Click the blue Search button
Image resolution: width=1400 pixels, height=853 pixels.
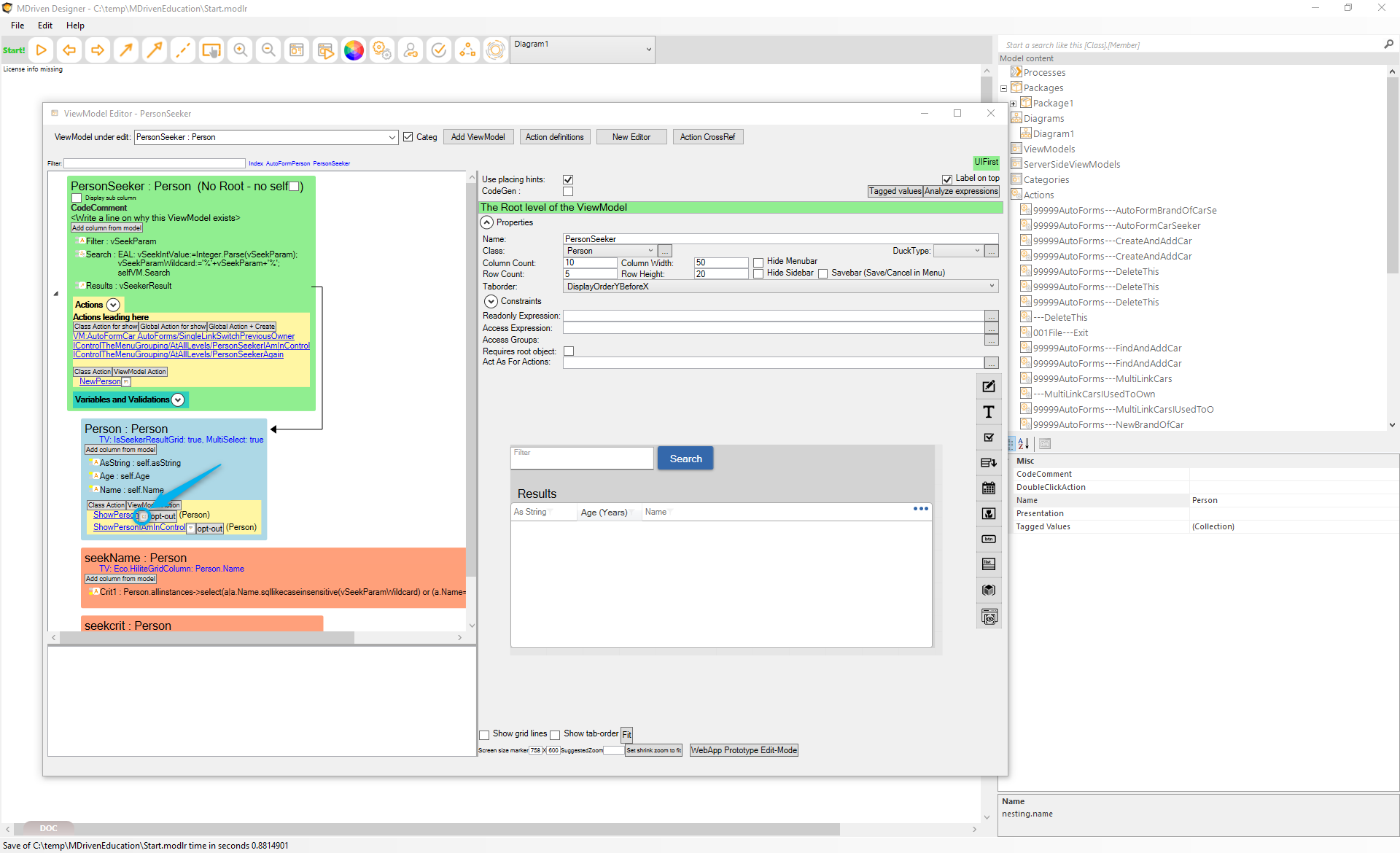(685, 459)
